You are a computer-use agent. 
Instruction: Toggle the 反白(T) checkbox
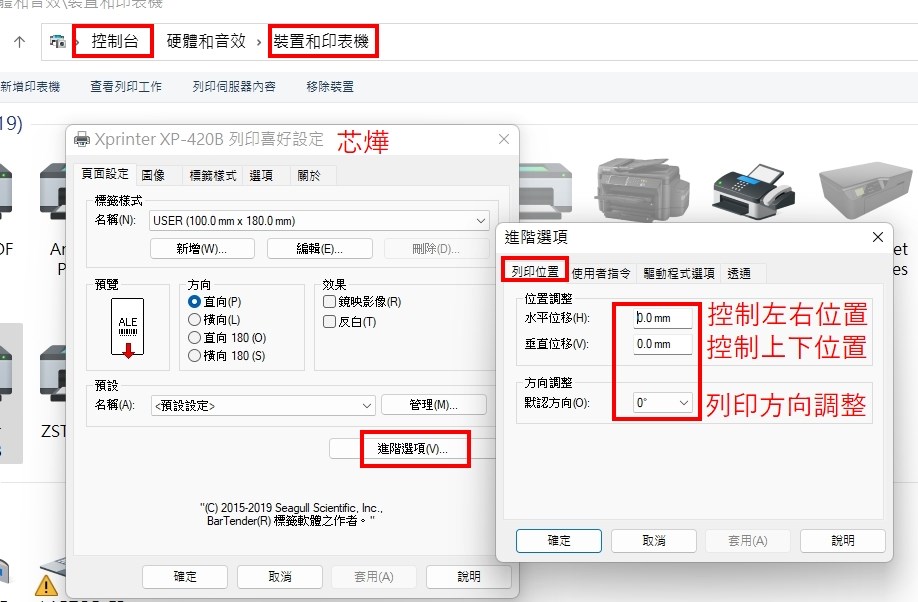tap(329, 322)
